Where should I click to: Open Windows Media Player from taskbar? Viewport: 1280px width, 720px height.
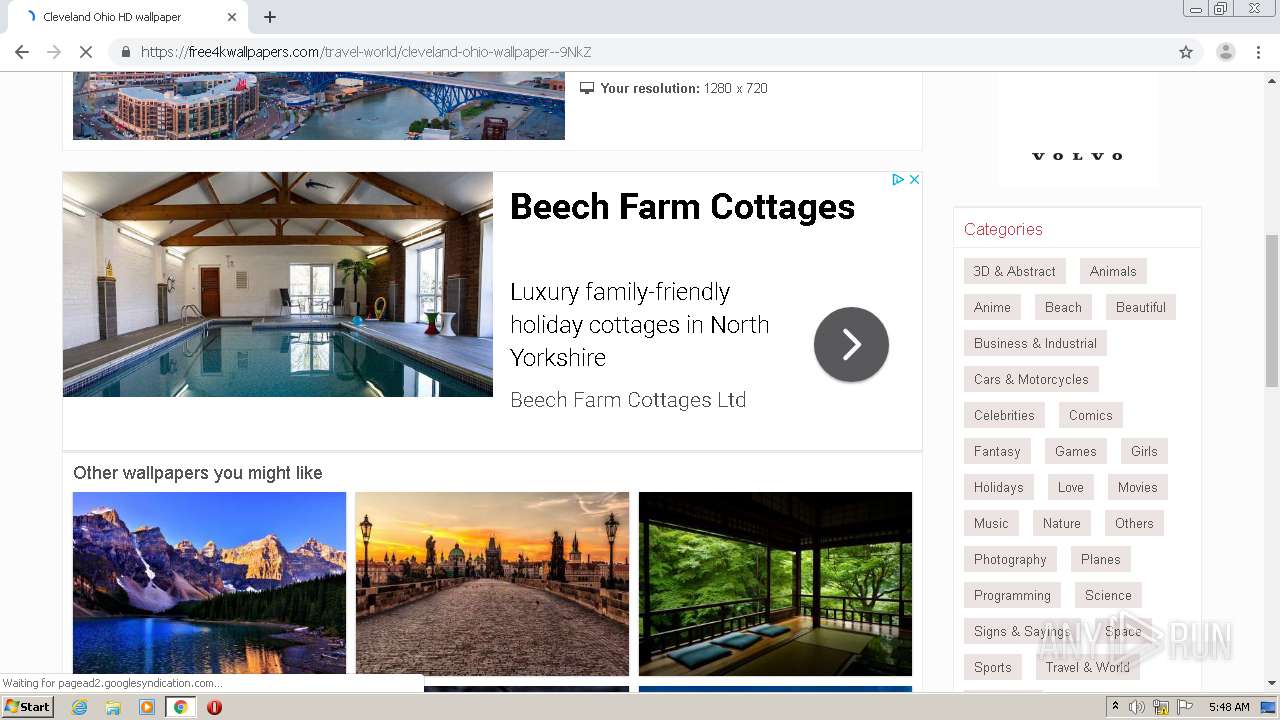point(147,707)
